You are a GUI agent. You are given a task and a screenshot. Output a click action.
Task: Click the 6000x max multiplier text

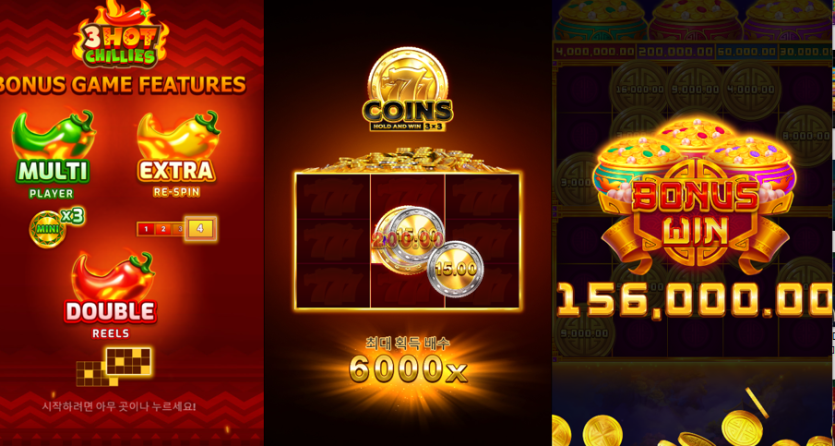(408, 368)
